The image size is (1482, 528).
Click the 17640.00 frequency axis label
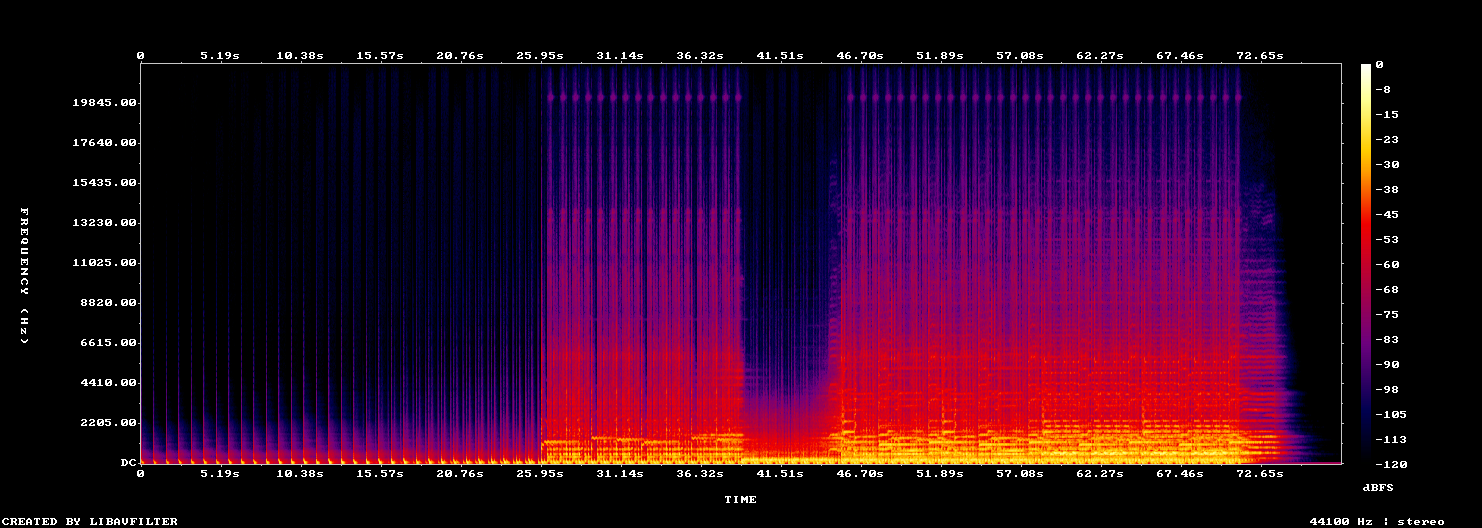(104, 143)
